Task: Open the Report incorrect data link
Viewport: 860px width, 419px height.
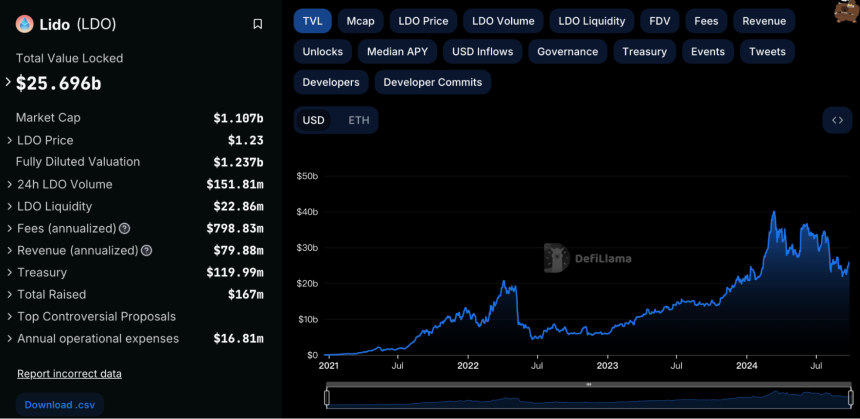Action: click(x=70, y=373)
